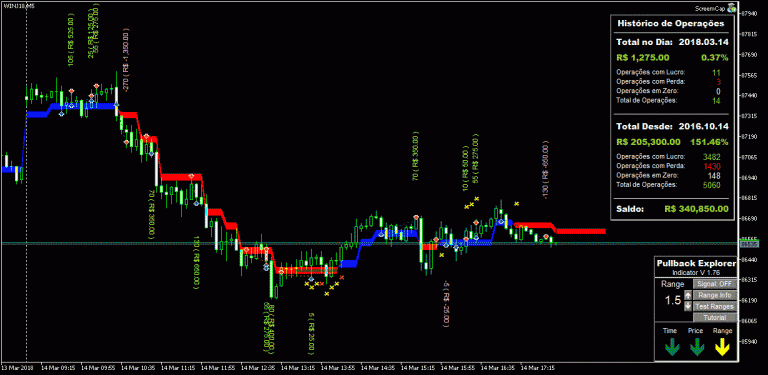Select the Range value 1.5 field
The image size is (768, 375).
click(672, 301)
